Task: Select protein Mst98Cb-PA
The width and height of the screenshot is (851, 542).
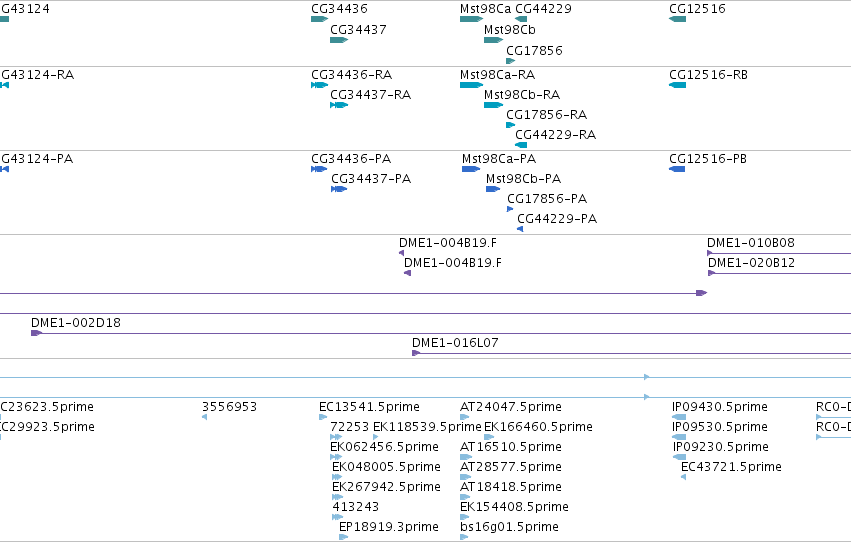Action: point(523,179)
